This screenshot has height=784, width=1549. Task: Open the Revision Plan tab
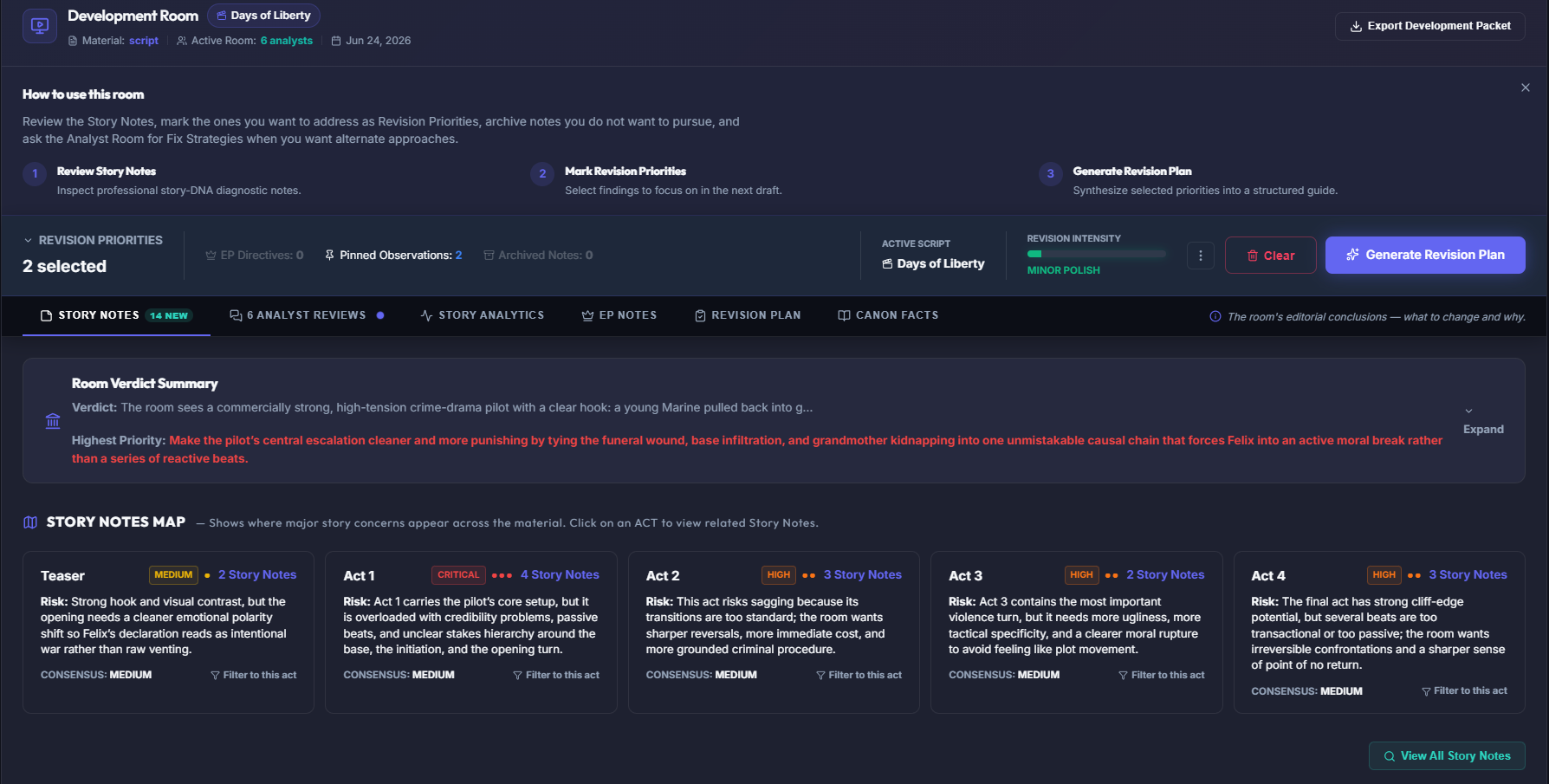click(748, 315)
